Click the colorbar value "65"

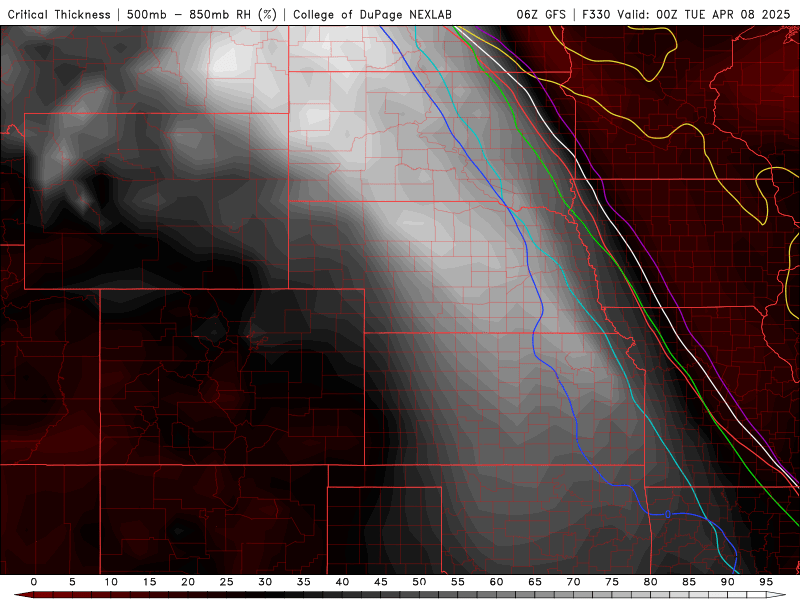click(535, 582)
